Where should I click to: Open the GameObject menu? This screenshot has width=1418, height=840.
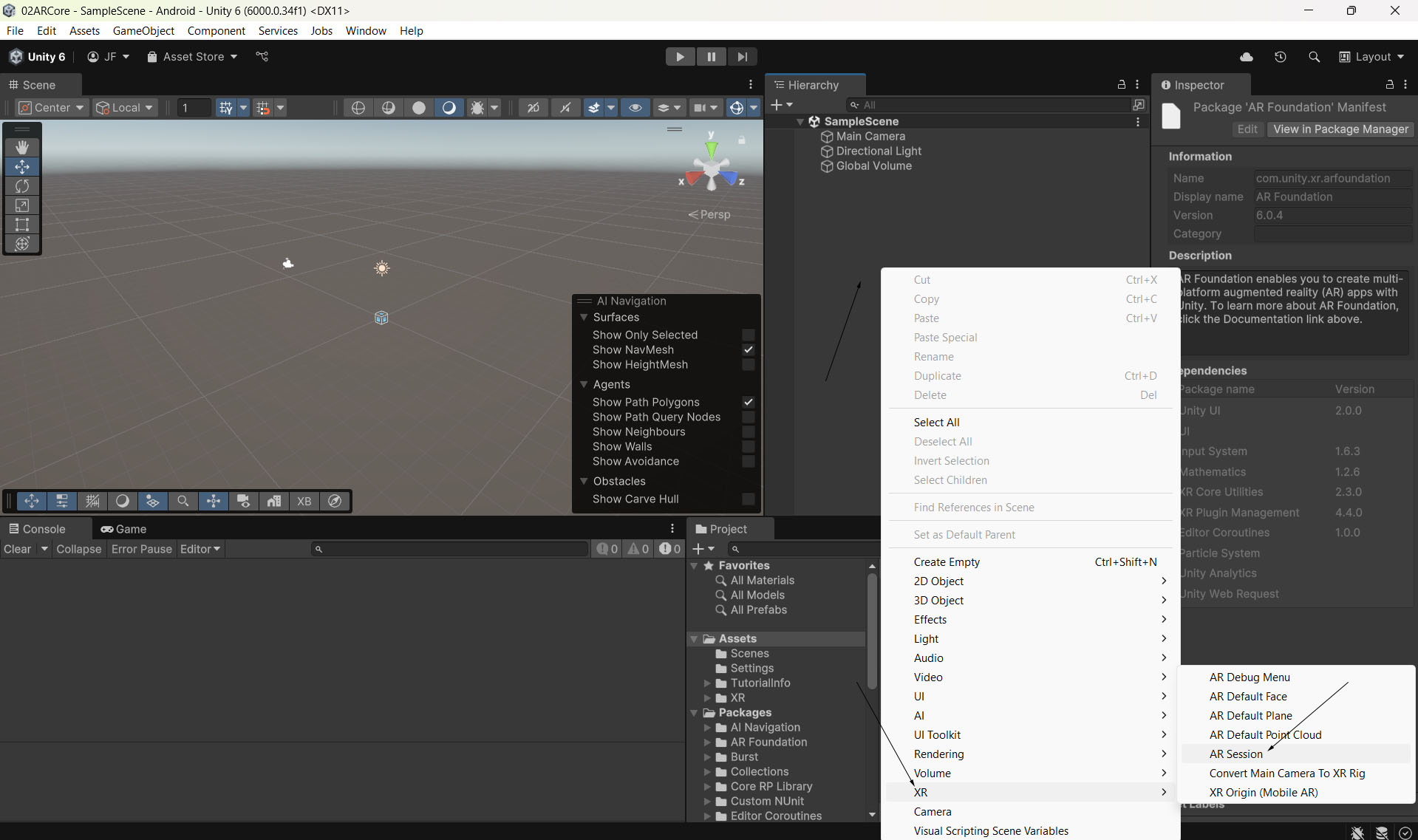pyautogui.click(x=143, y=30)
